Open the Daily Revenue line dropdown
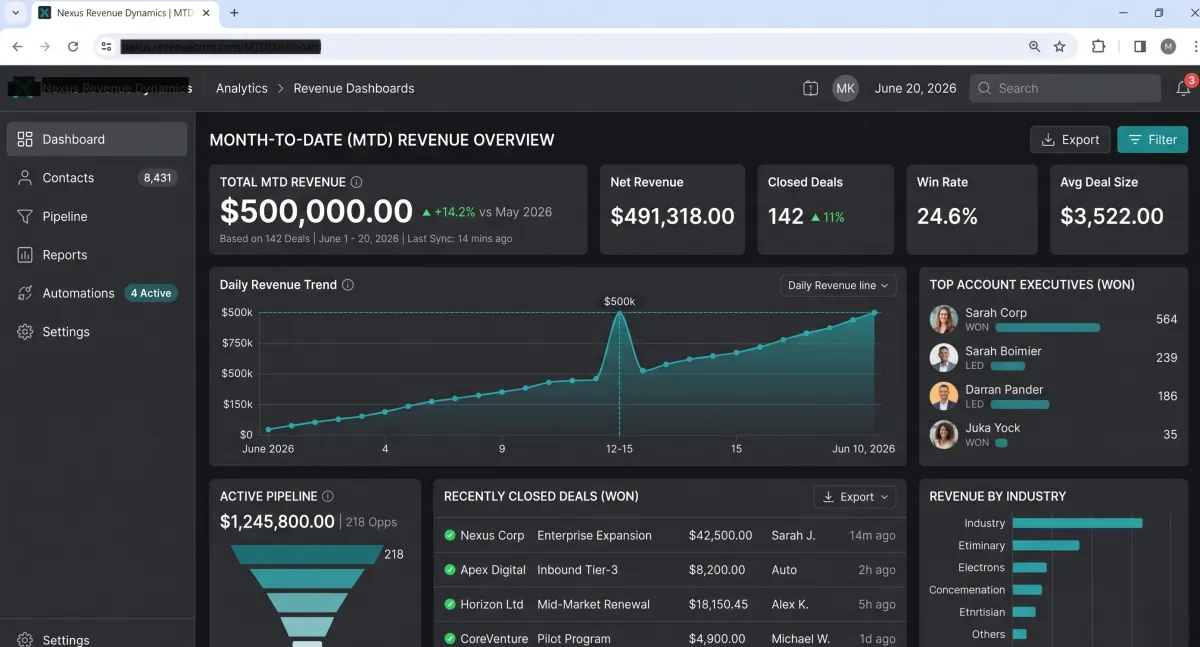Screen dimensions: 1200x647 point(838,285)
